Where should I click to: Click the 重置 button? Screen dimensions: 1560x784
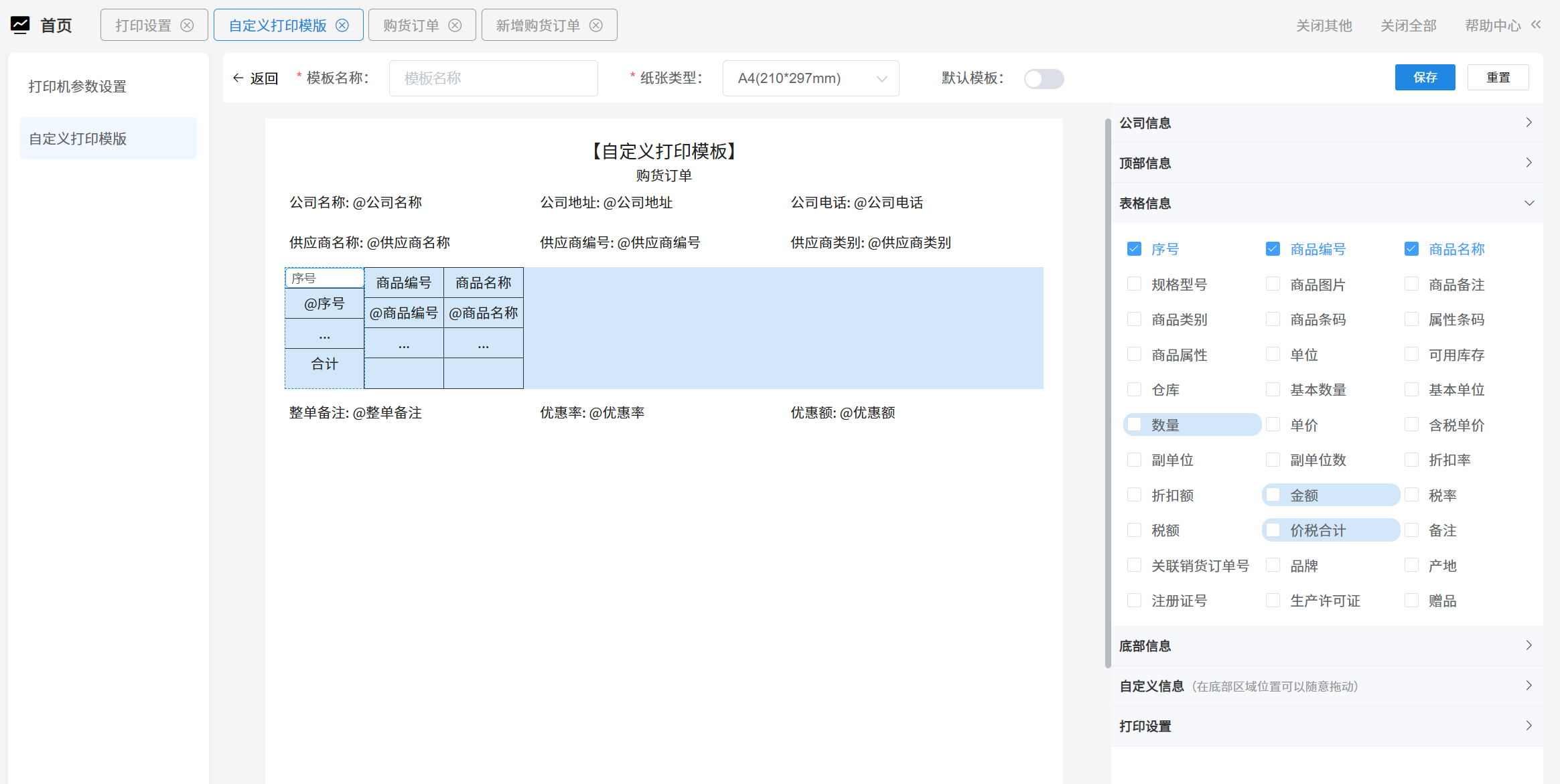(x=1498, y=78)
